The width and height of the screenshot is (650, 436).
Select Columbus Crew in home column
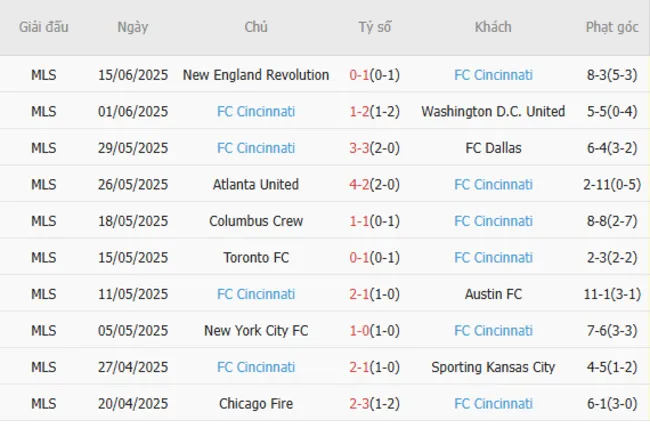[256, 221]
